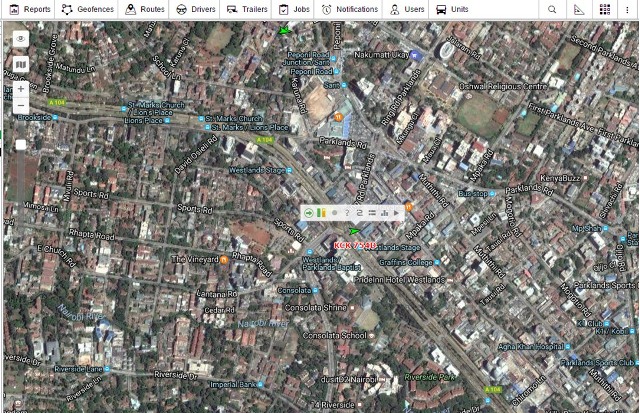
Task: Click the bar chart icon in unit popup
Action: (384, 213)
